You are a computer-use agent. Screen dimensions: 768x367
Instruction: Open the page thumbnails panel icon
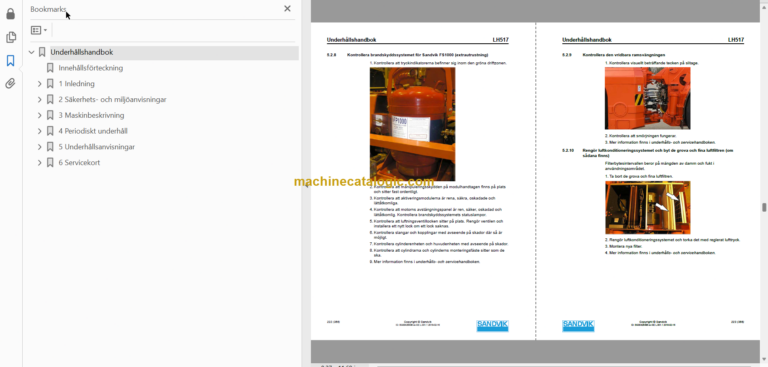pos(10,37)
